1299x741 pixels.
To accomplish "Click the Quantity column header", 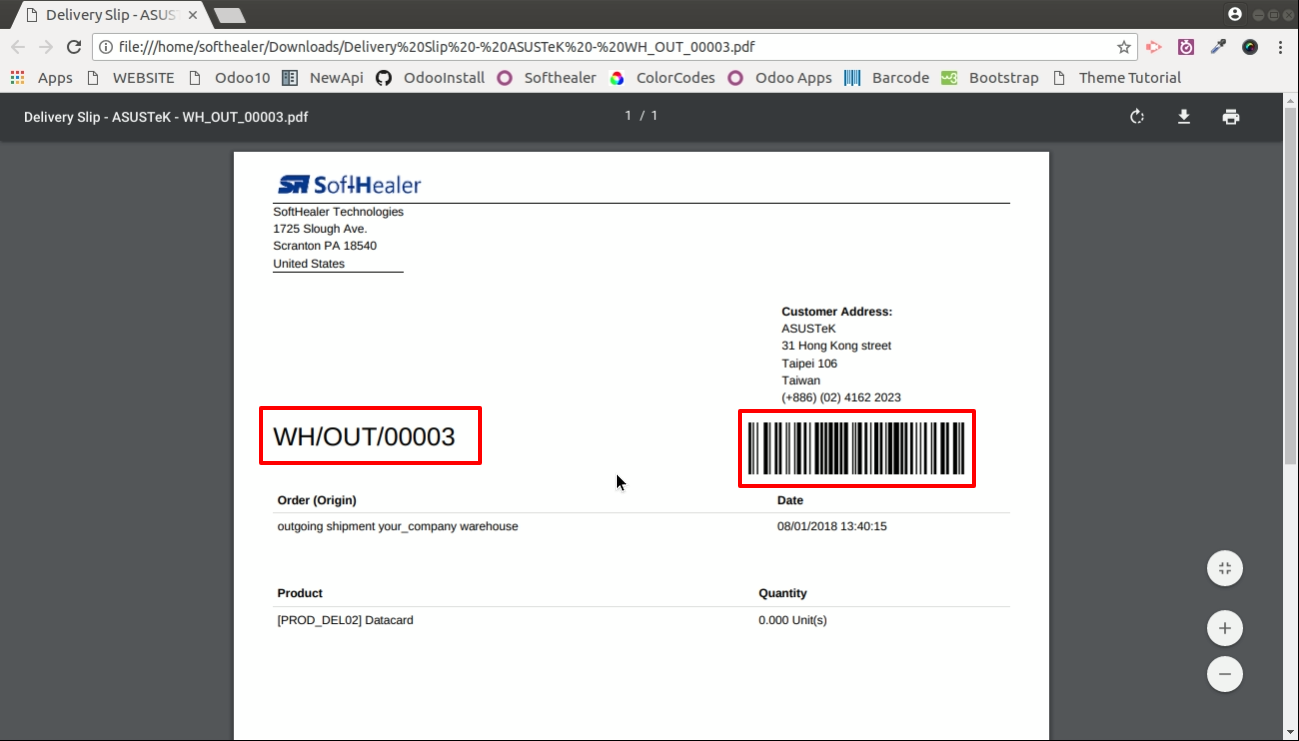I will pyautogui.click(x=783, y=593).
